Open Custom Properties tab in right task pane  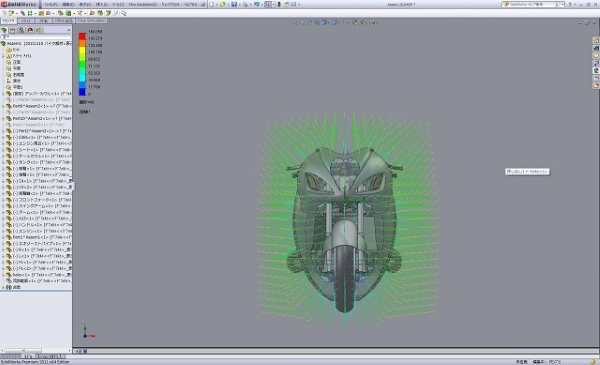(x=596, y=78)
